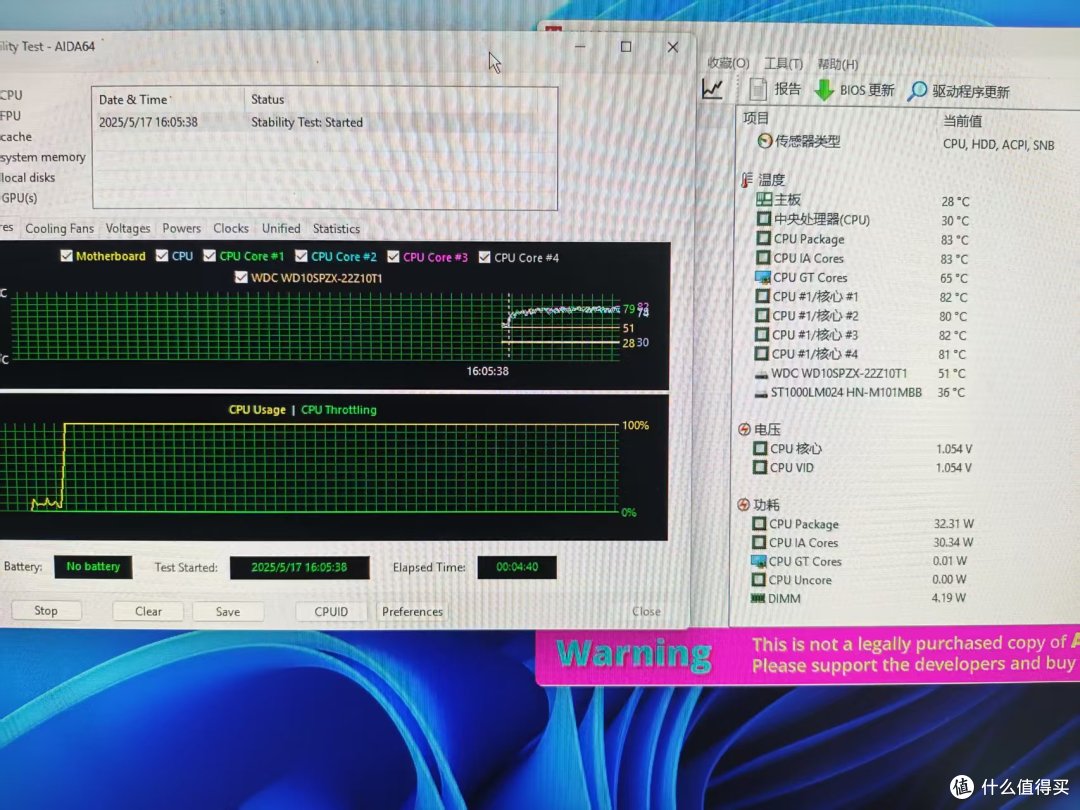Click the 驱动程序更新 magnifier icon
Viewport: 1080px width, 810px height.
(917, 90)
